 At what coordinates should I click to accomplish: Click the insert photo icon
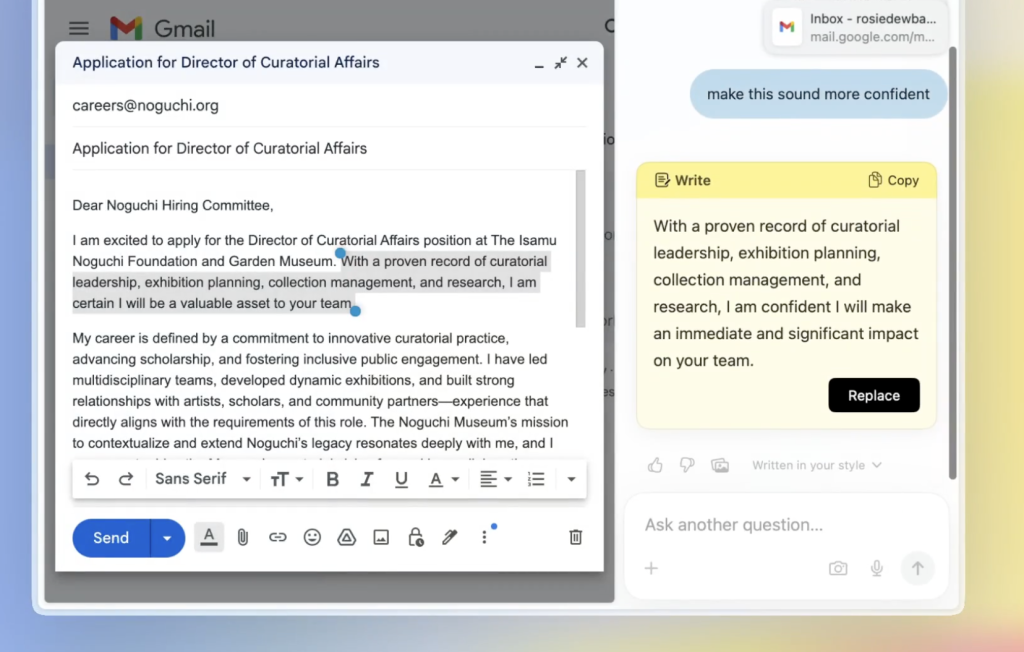click(381, 537)
